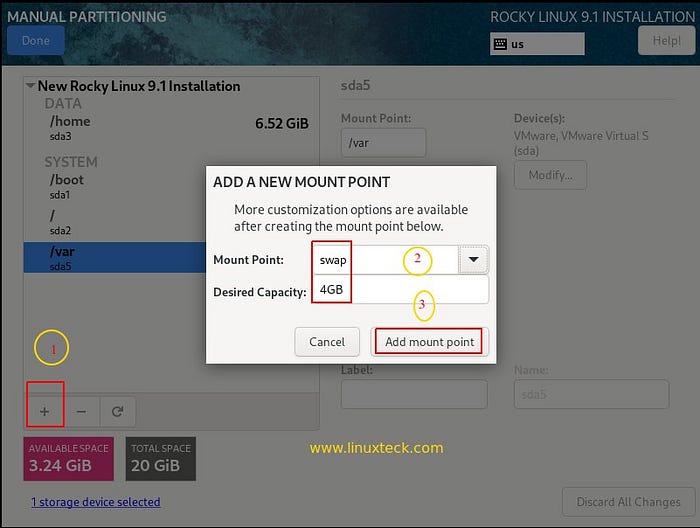700x528 pixels.
Task: Click the TOTAL SPACE 20 GiB box
Action: [161, 459]
